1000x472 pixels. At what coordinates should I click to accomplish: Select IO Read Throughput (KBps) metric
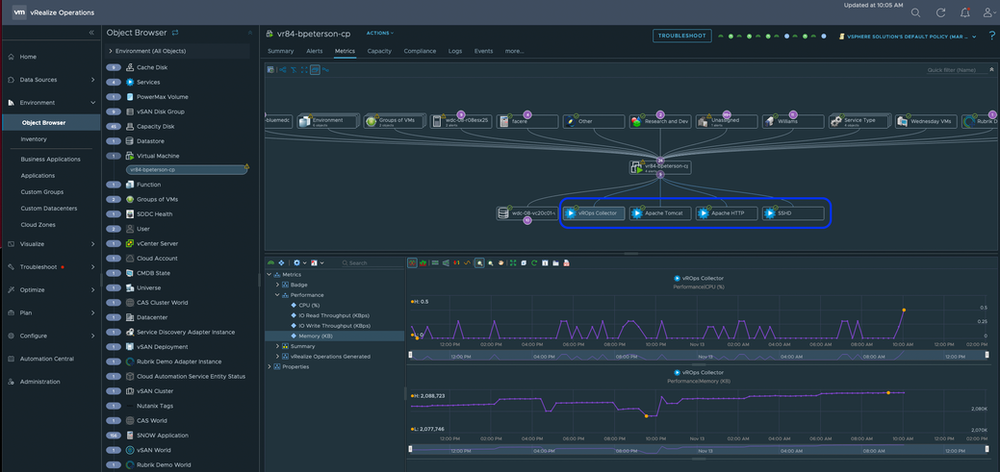point(334,315)
